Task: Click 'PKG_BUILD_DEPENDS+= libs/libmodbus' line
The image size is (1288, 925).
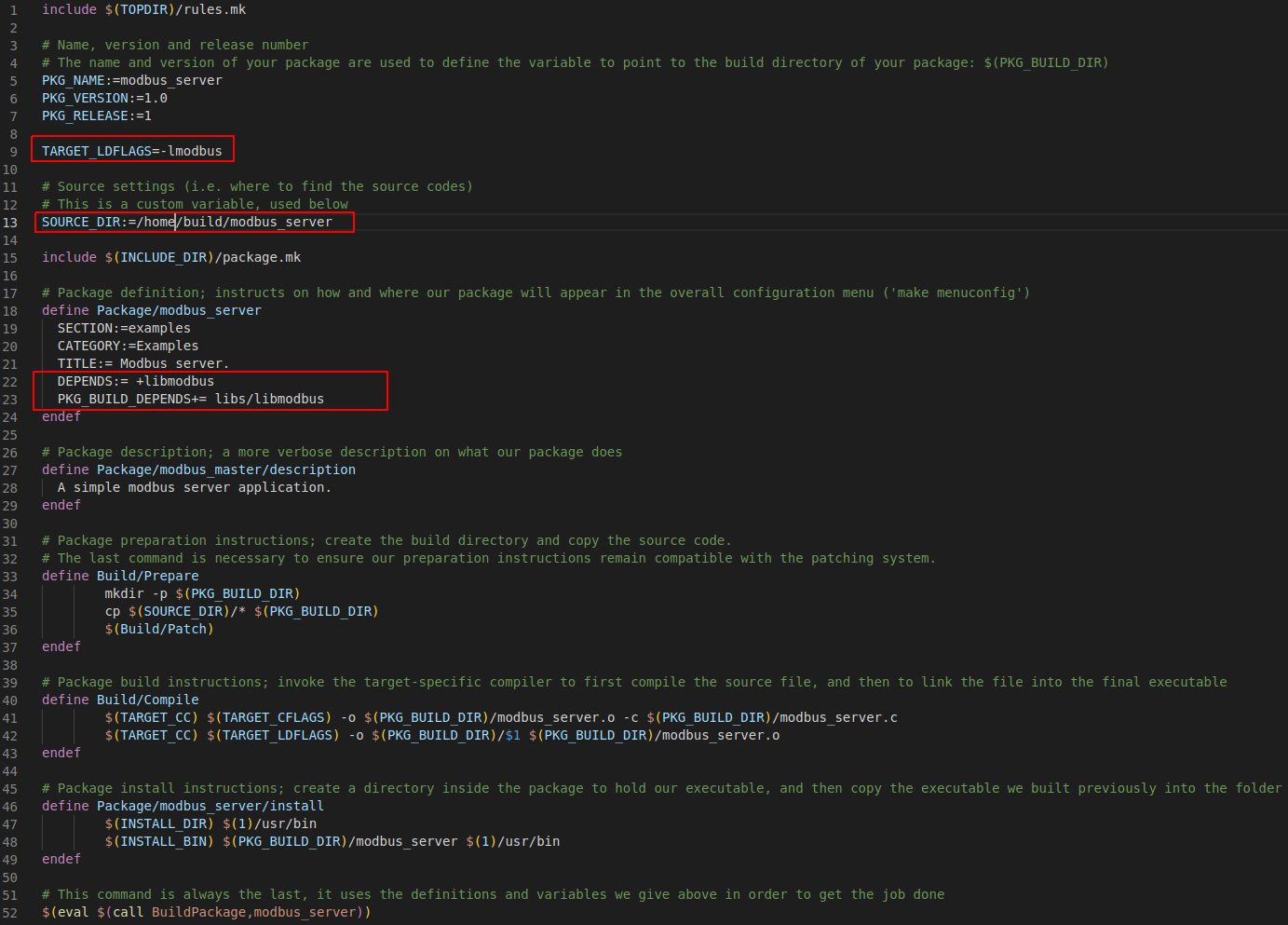Action: click(x=191, y=399)
